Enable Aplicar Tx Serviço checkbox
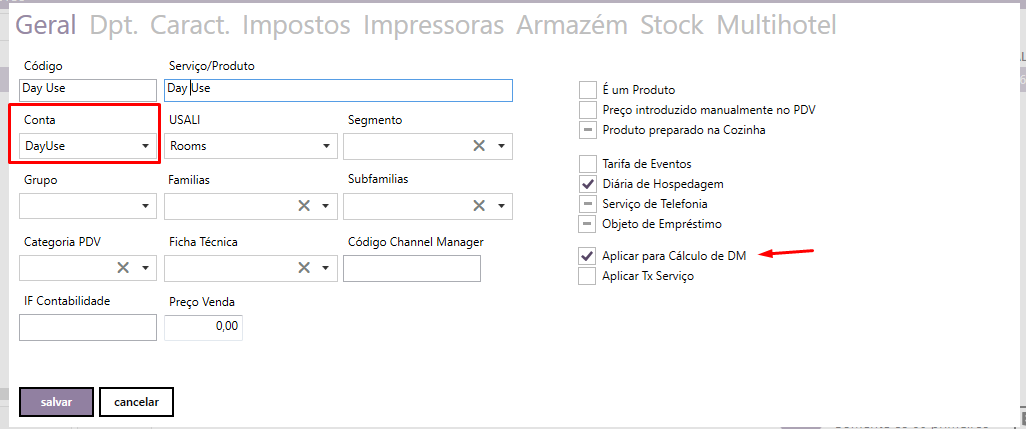Screen dimensions: 1026x429 [588, 276]
